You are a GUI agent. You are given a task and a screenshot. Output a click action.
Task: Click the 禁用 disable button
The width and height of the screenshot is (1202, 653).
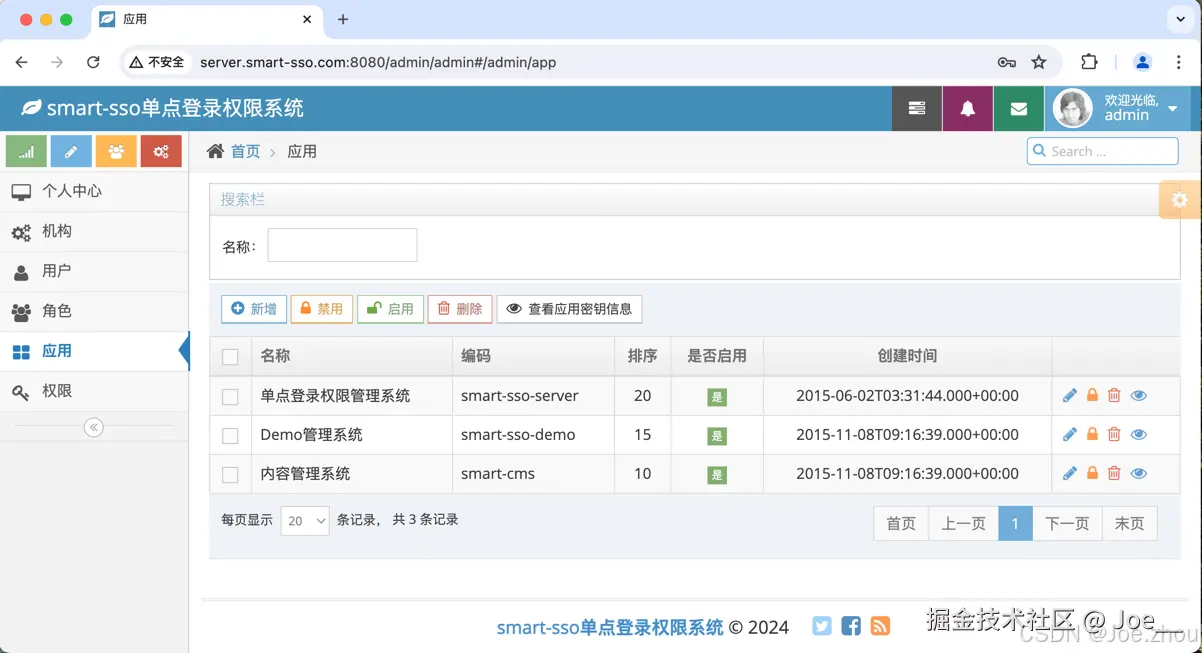[x=322, y=309]
